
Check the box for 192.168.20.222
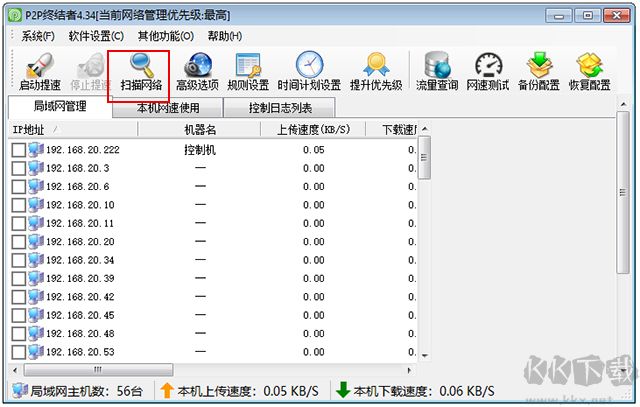[19, 150]
